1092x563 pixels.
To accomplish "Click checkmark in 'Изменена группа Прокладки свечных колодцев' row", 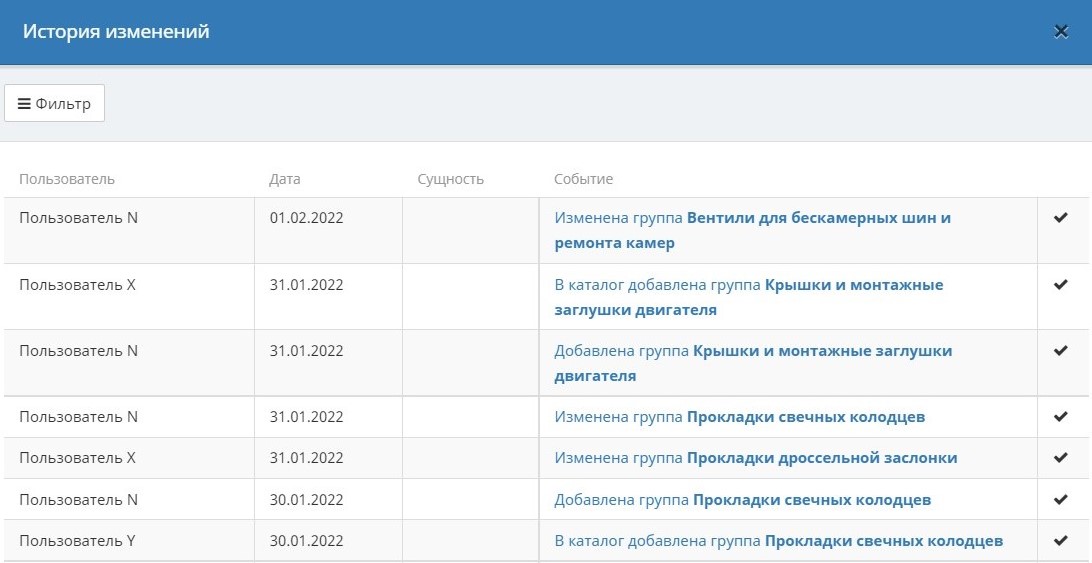I will [1061, 417].
